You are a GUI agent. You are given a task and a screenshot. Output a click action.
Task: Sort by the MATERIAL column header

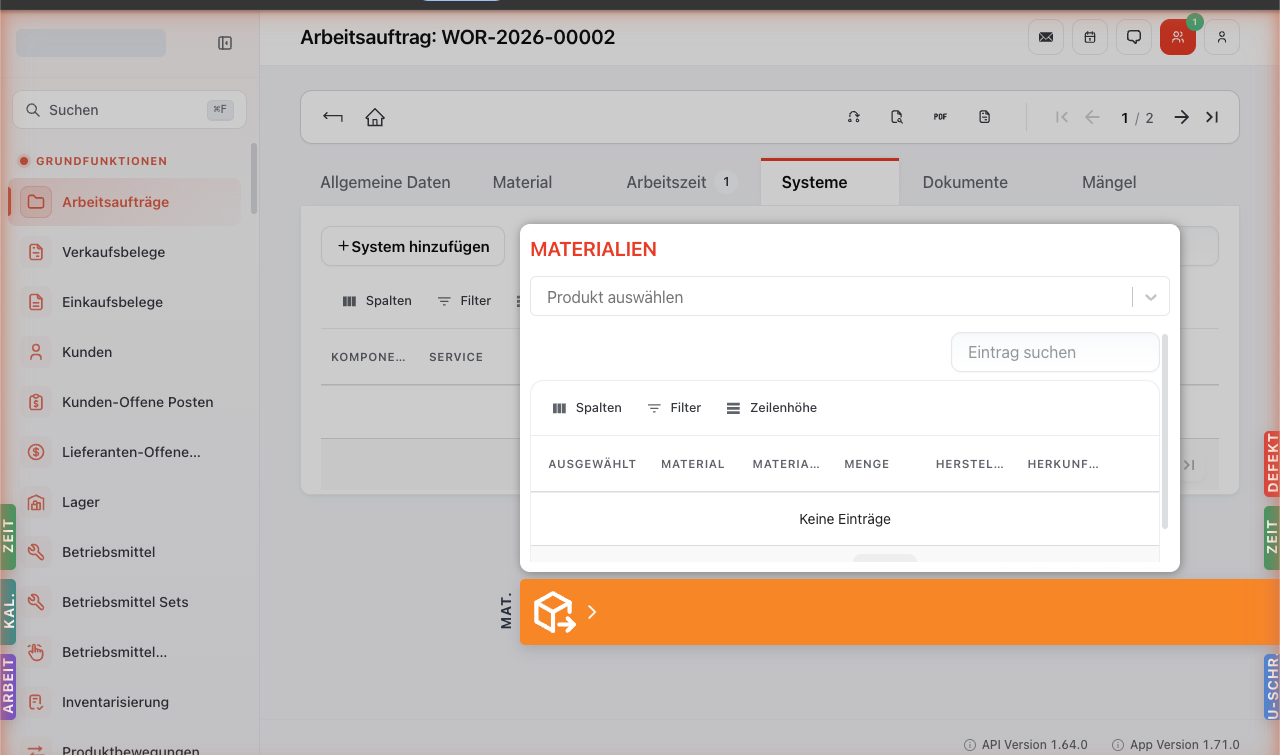pos(692,464)
